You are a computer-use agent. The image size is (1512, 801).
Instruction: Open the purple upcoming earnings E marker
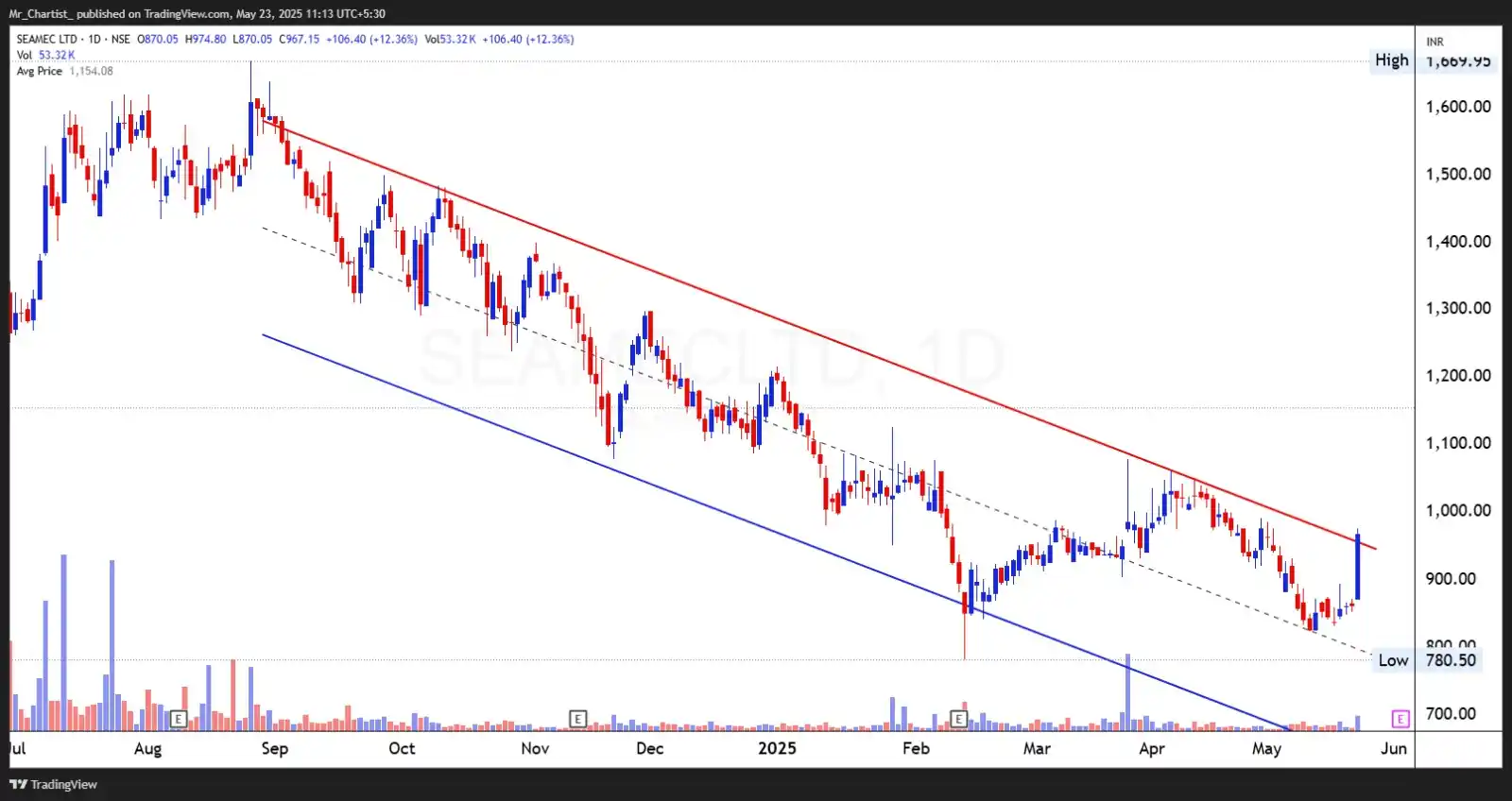click(x=1400, y=719)
